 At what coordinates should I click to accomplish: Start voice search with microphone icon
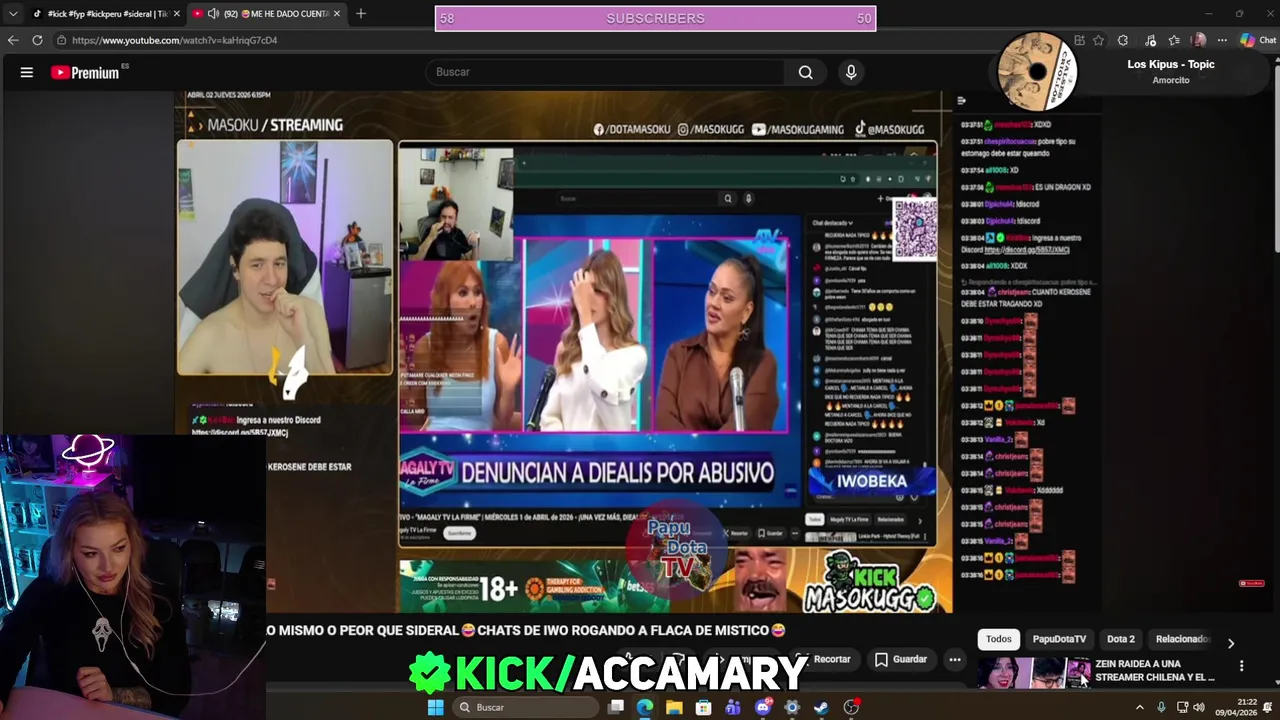tap(851, 72)
